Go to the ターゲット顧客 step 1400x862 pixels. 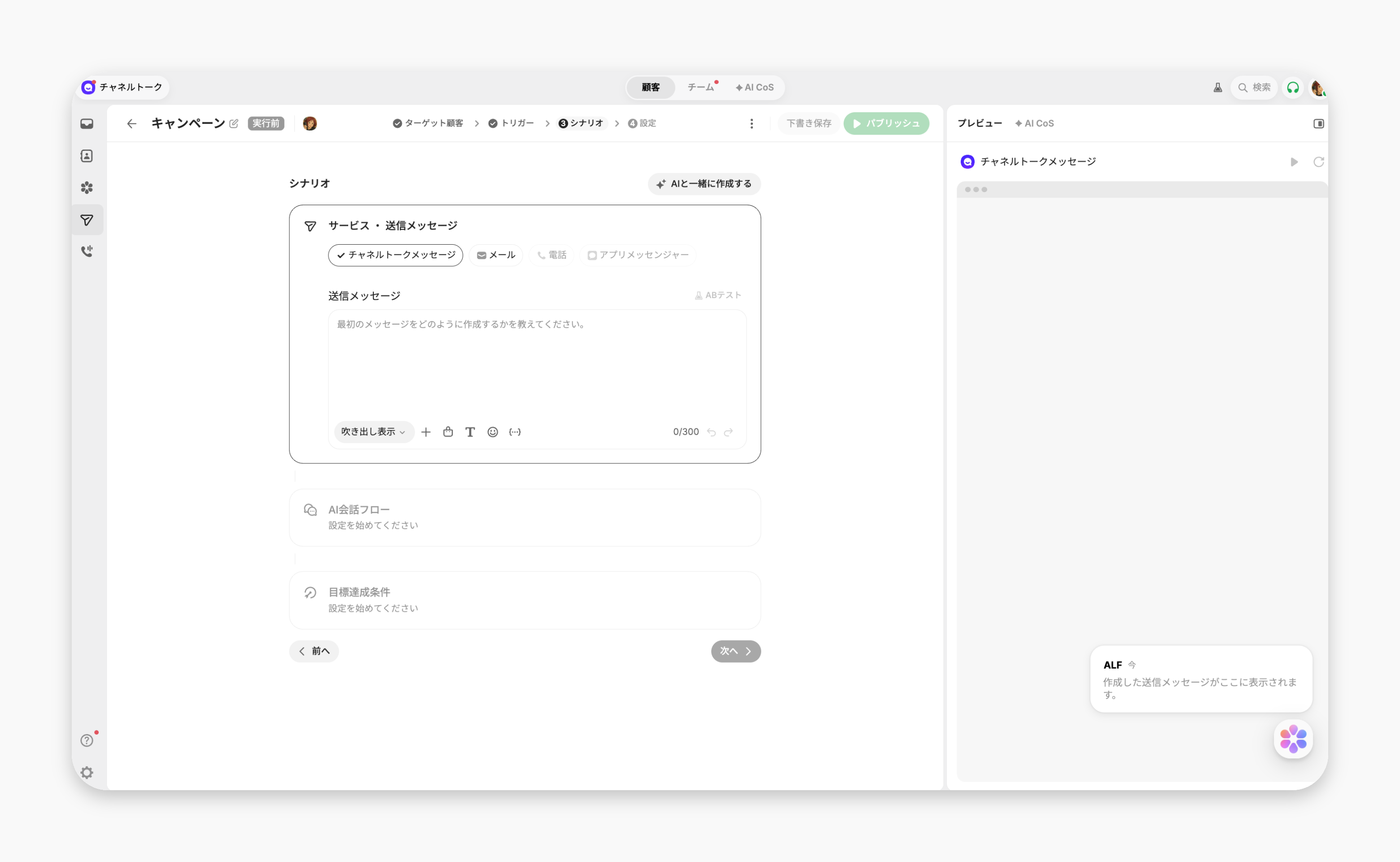point(428,124)
